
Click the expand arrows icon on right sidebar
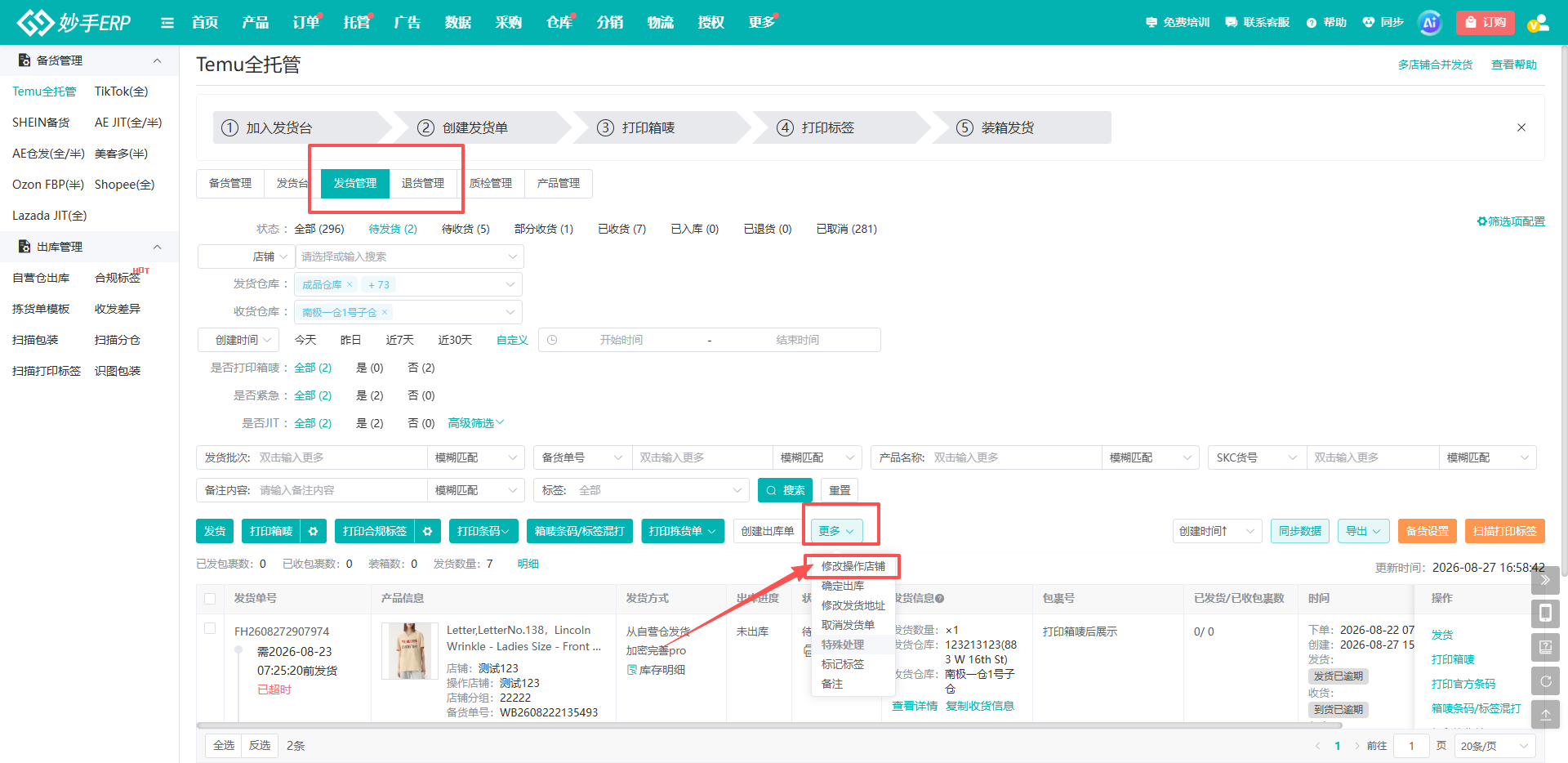point(1545,580)
